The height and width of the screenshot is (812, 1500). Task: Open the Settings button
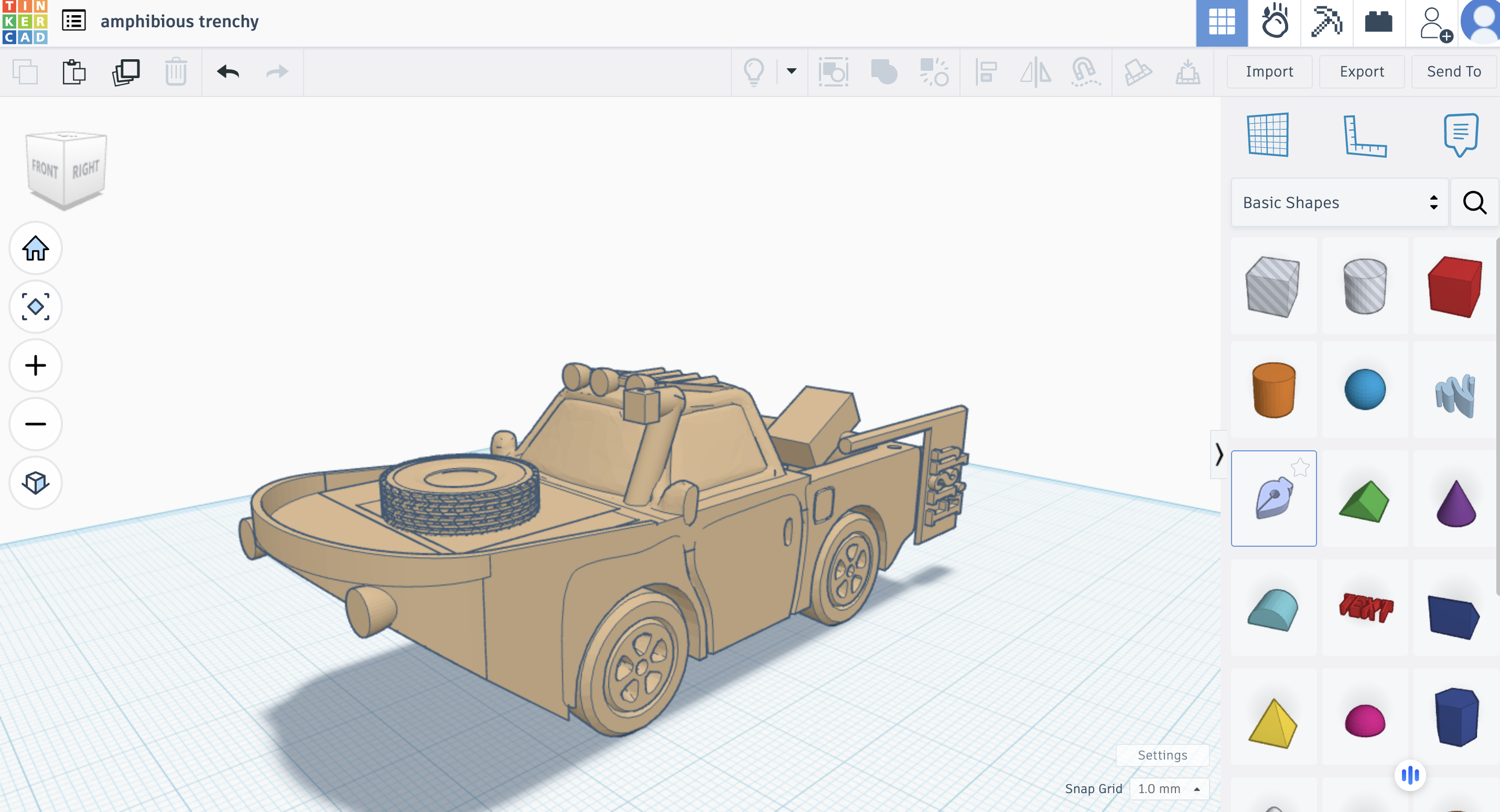1162,755
